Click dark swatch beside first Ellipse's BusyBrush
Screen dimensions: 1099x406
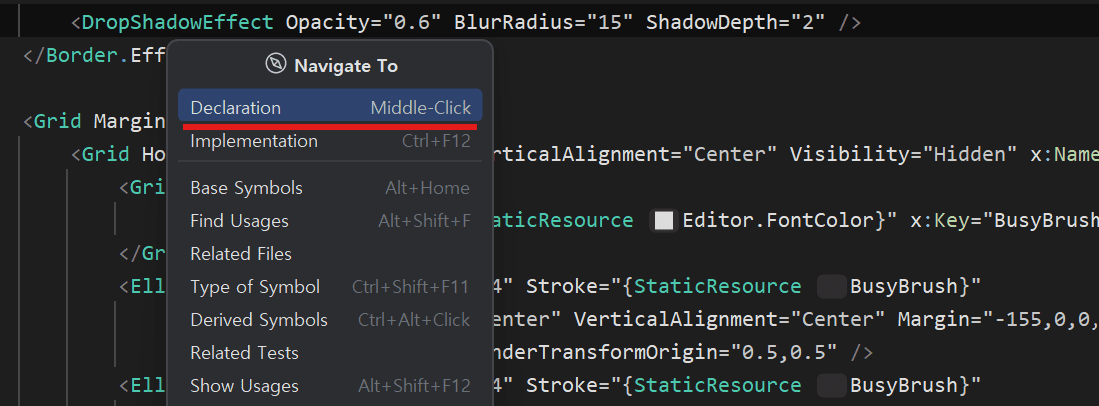(x=831, y=287)
